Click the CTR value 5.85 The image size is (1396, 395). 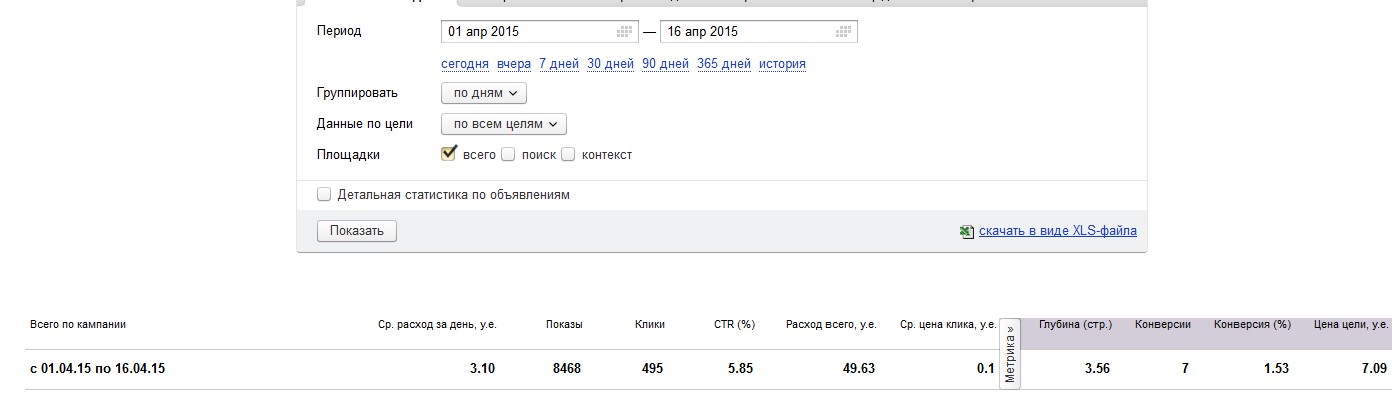click(x=741, y=369)
